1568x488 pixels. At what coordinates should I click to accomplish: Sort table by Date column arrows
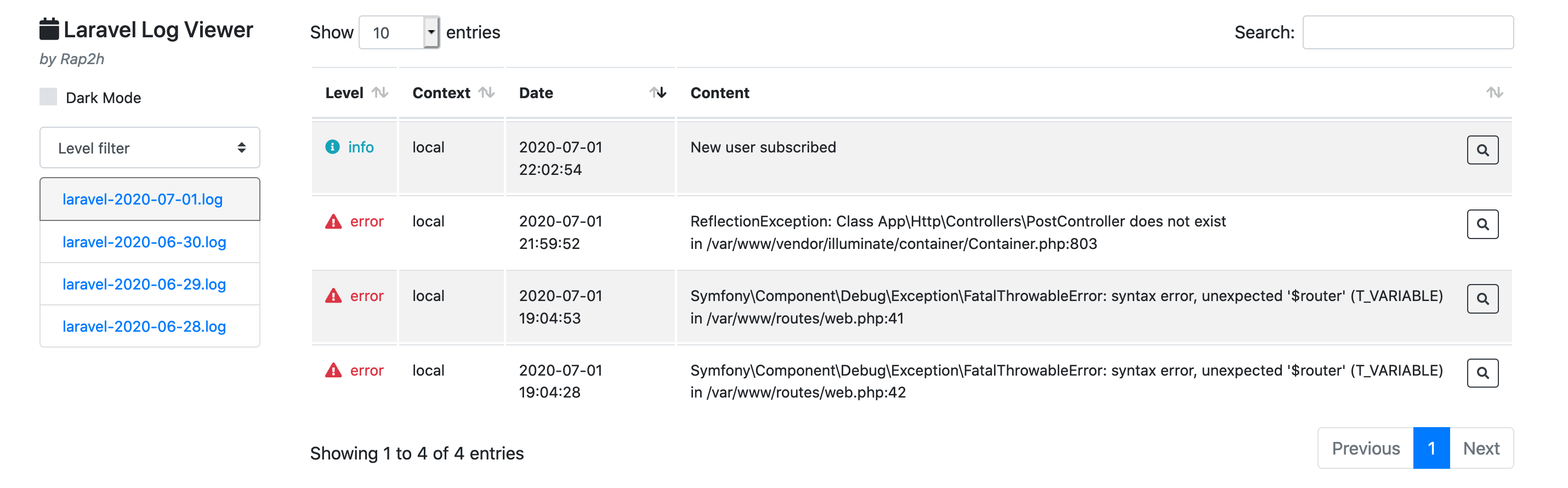[657, 93]
